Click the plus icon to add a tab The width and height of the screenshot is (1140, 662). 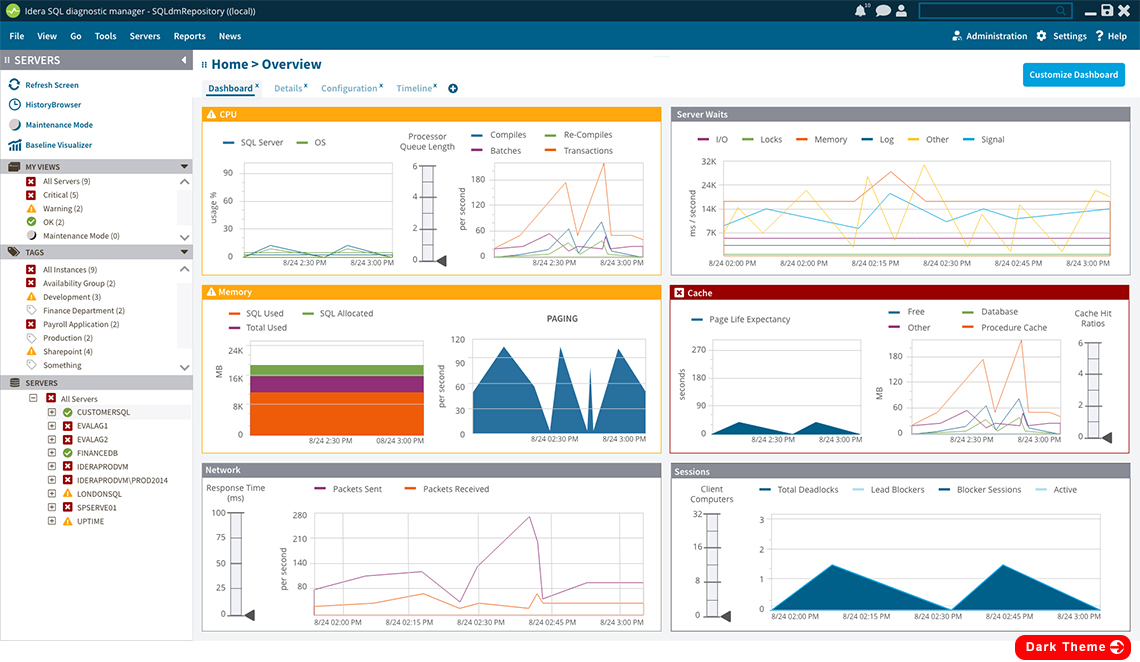453,89
